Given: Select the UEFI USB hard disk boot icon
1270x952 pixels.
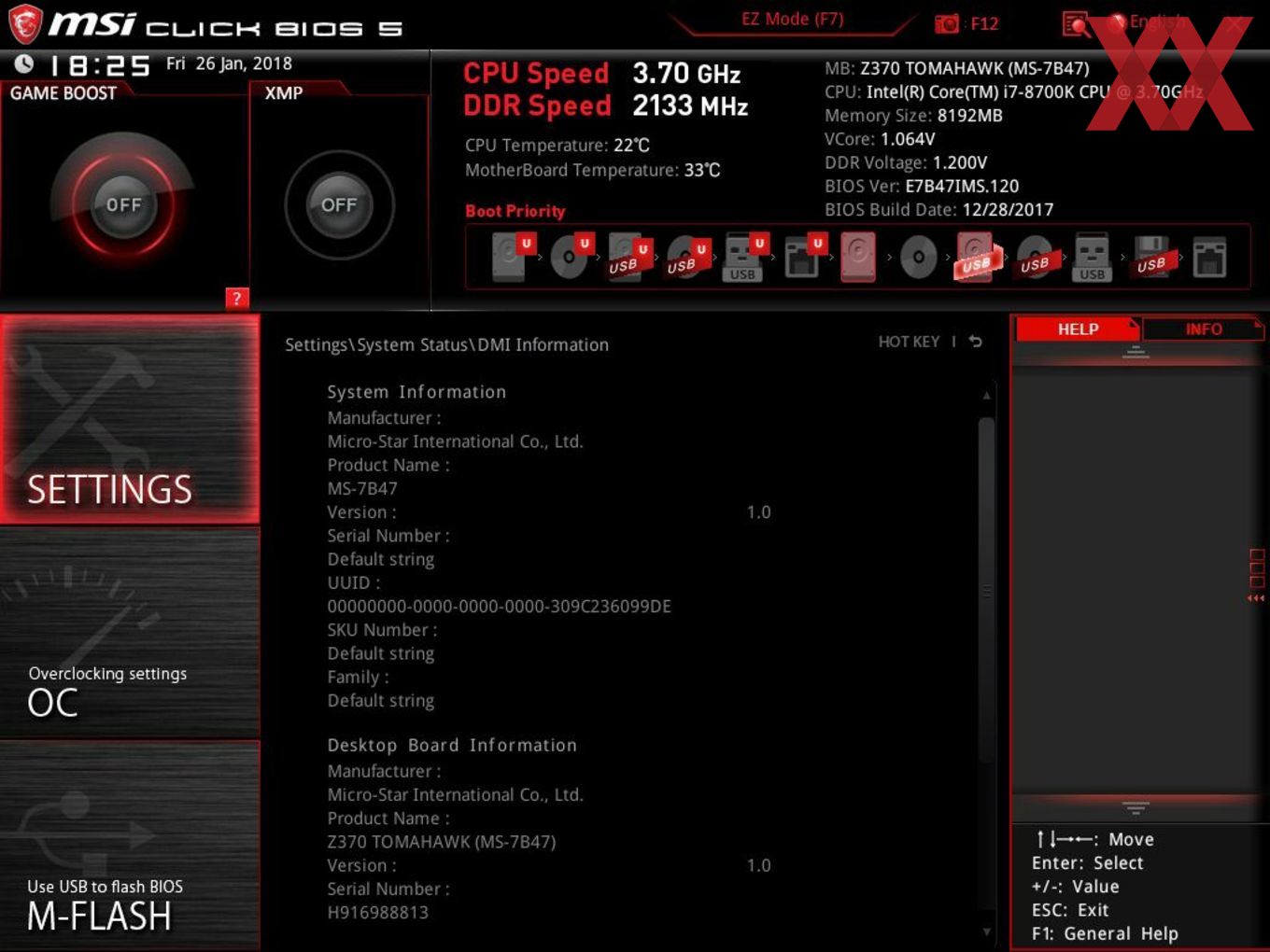Looking at the screenshot, I should (628, 257).
